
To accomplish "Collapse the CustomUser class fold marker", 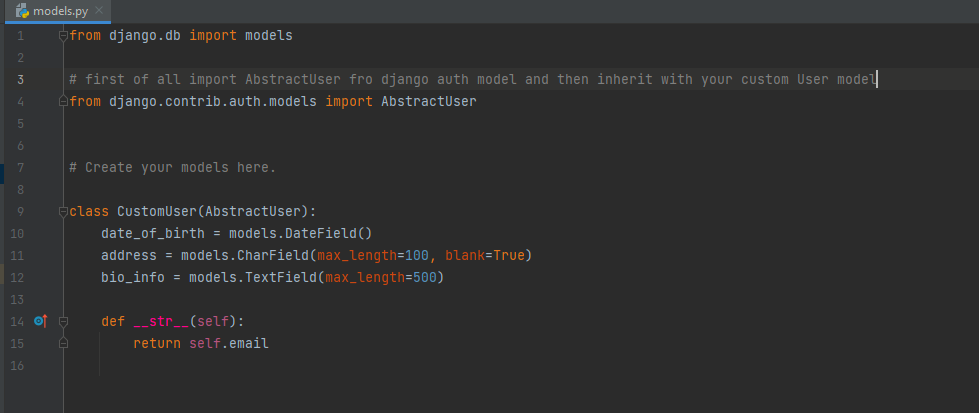I will pos(63,212).
